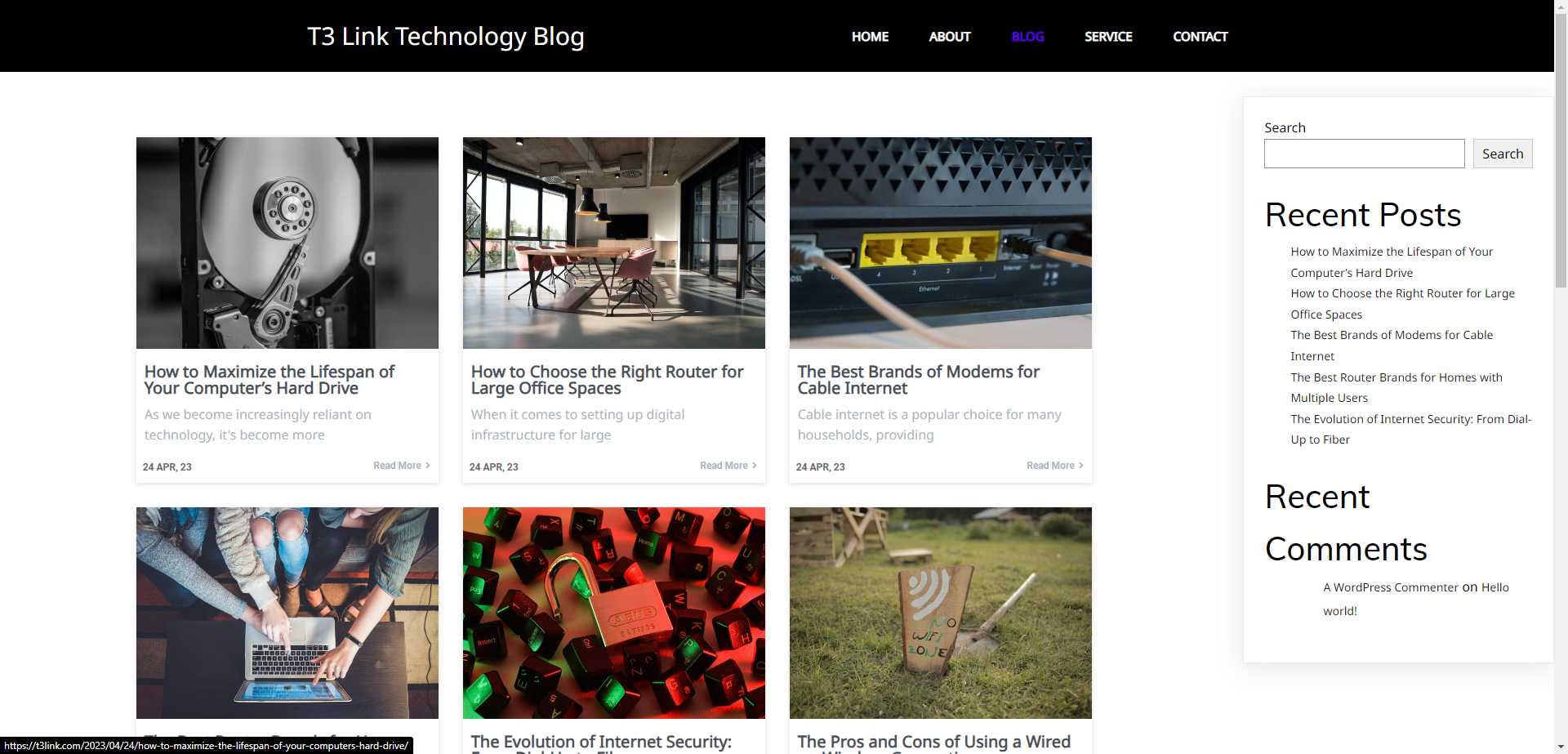
Task: Open the modem Ethernet ports thumbnail
Action: [941, 243]
